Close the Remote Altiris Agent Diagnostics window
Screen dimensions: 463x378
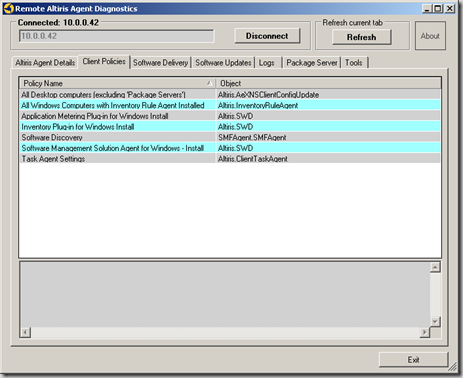point(450,9)
